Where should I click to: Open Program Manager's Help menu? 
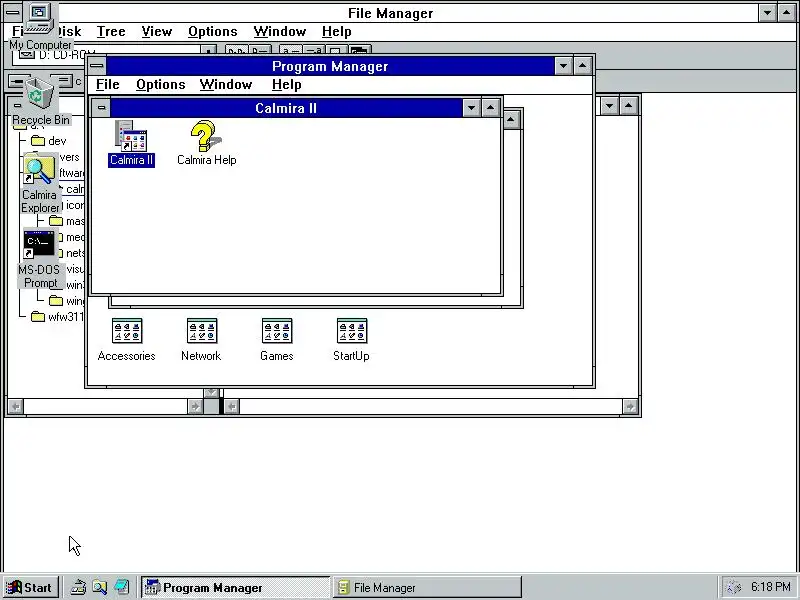point(286,85)
